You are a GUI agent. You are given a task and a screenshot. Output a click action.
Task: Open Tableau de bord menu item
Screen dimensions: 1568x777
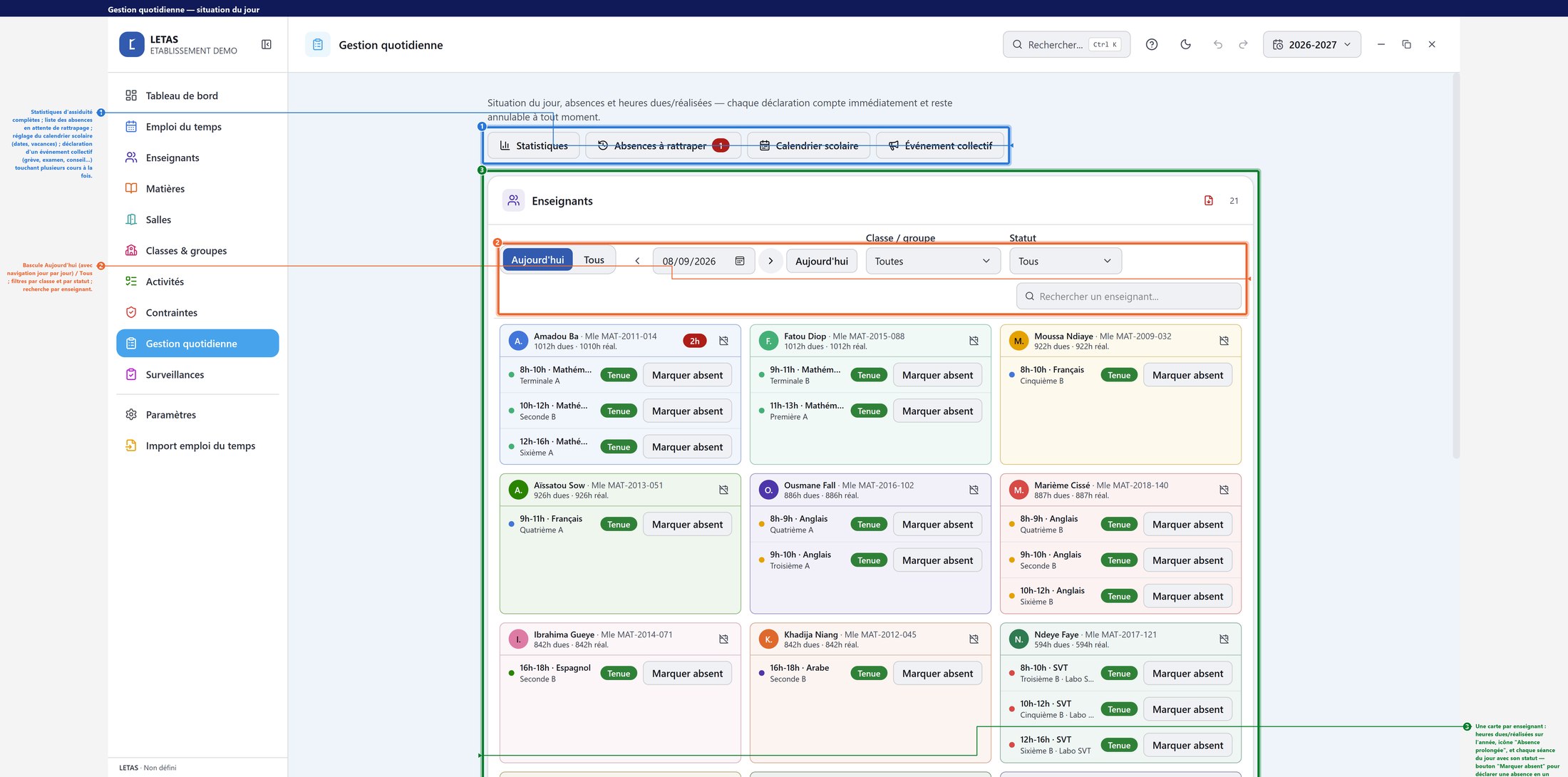[197, 96]
